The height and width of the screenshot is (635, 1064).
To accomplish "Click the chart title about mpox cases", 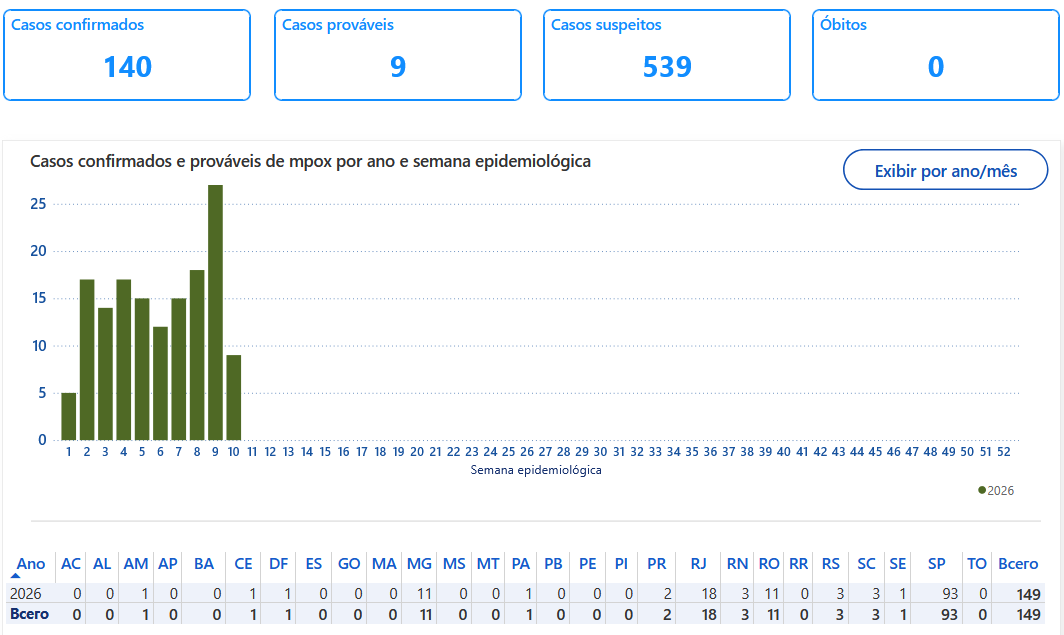I will 310,161.
